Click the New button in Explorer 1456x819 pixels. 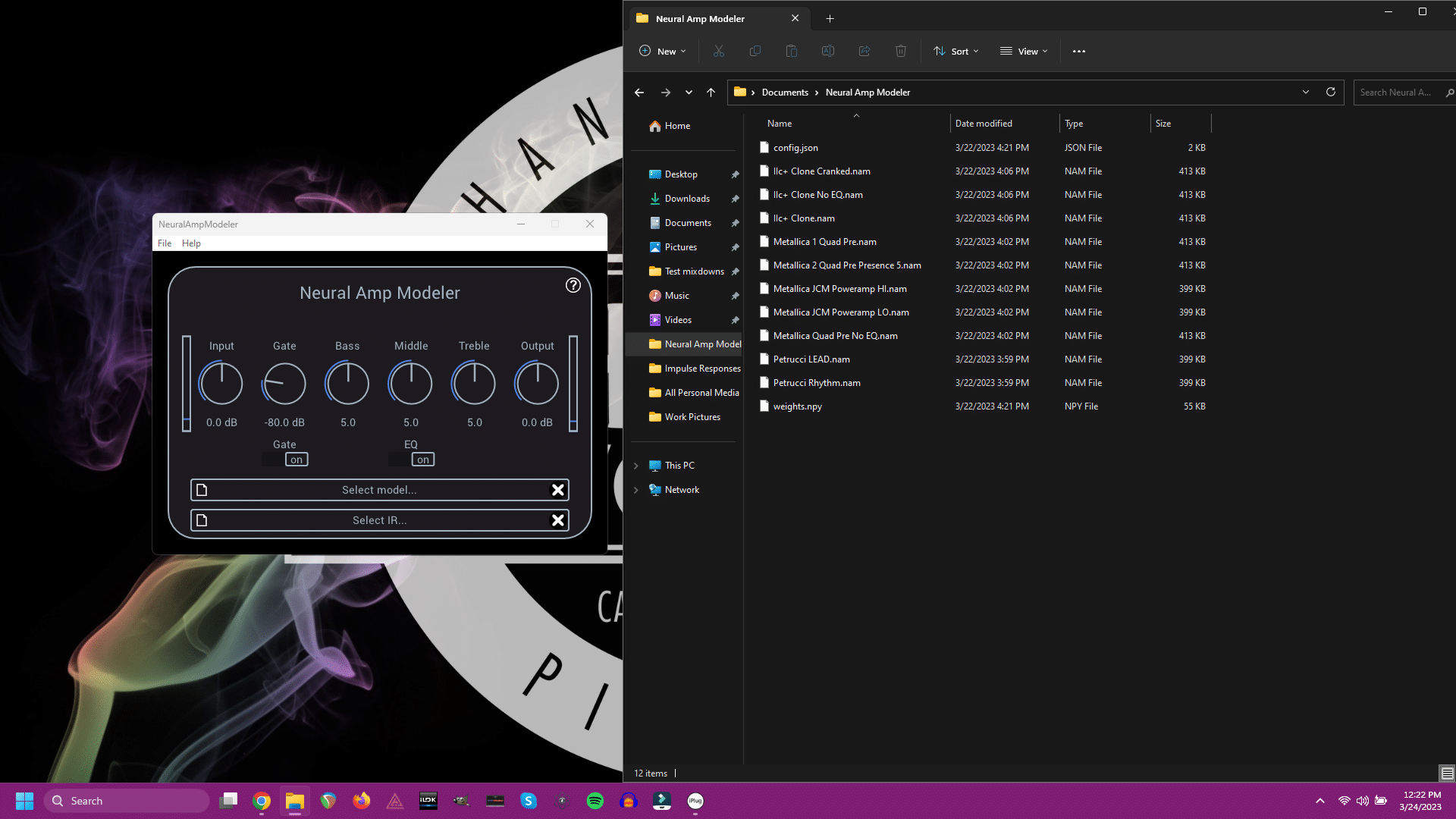pos(663,52)
